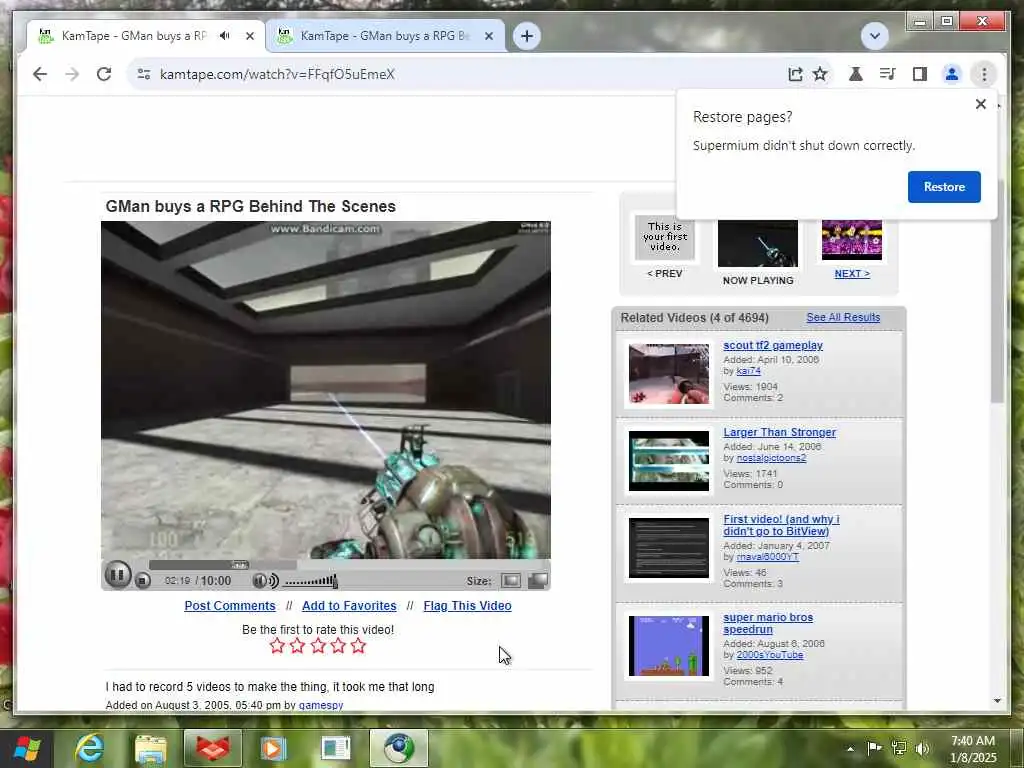Click the scrollbar down arrow
The height and width of the screenshot is (768, 1024).
(997, 701)
